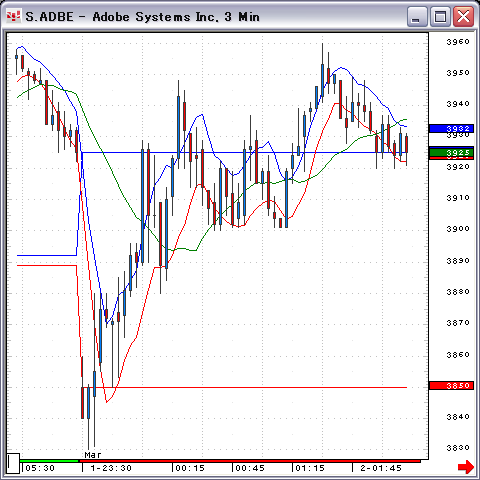
Task: Click the 3870 price scale label
Action: click(x=458, y=323)
